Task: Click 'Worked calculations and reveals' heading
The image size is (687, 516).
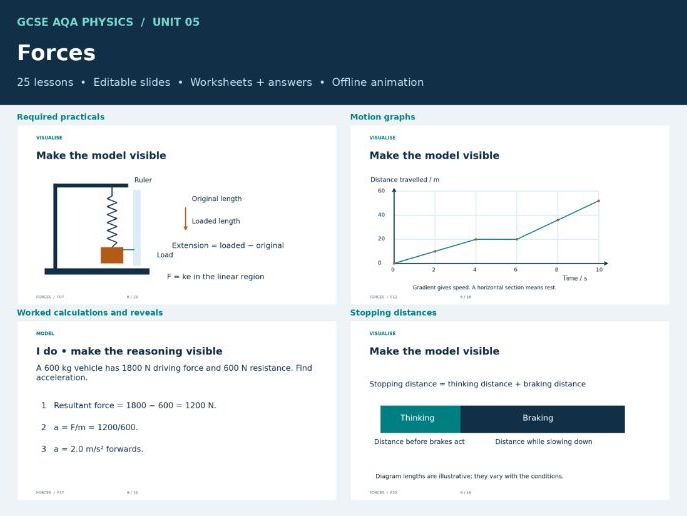Action: tap(90, 313)
